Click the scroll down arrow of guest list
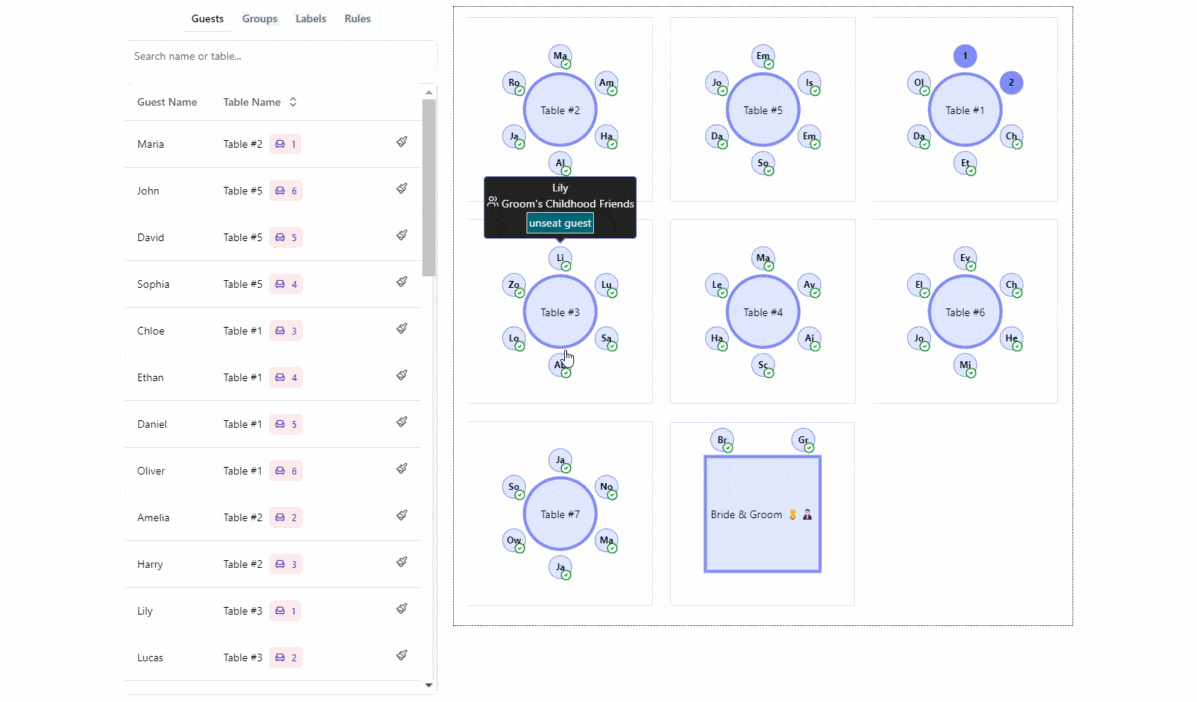The height and width of the screenshot is (702, 1197). (429, 685)
